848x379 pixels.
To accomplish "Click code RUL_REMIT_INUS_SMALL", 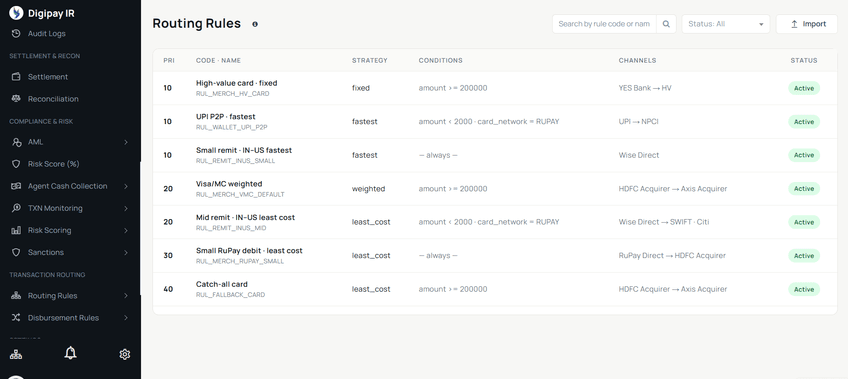I will point(235,161).
